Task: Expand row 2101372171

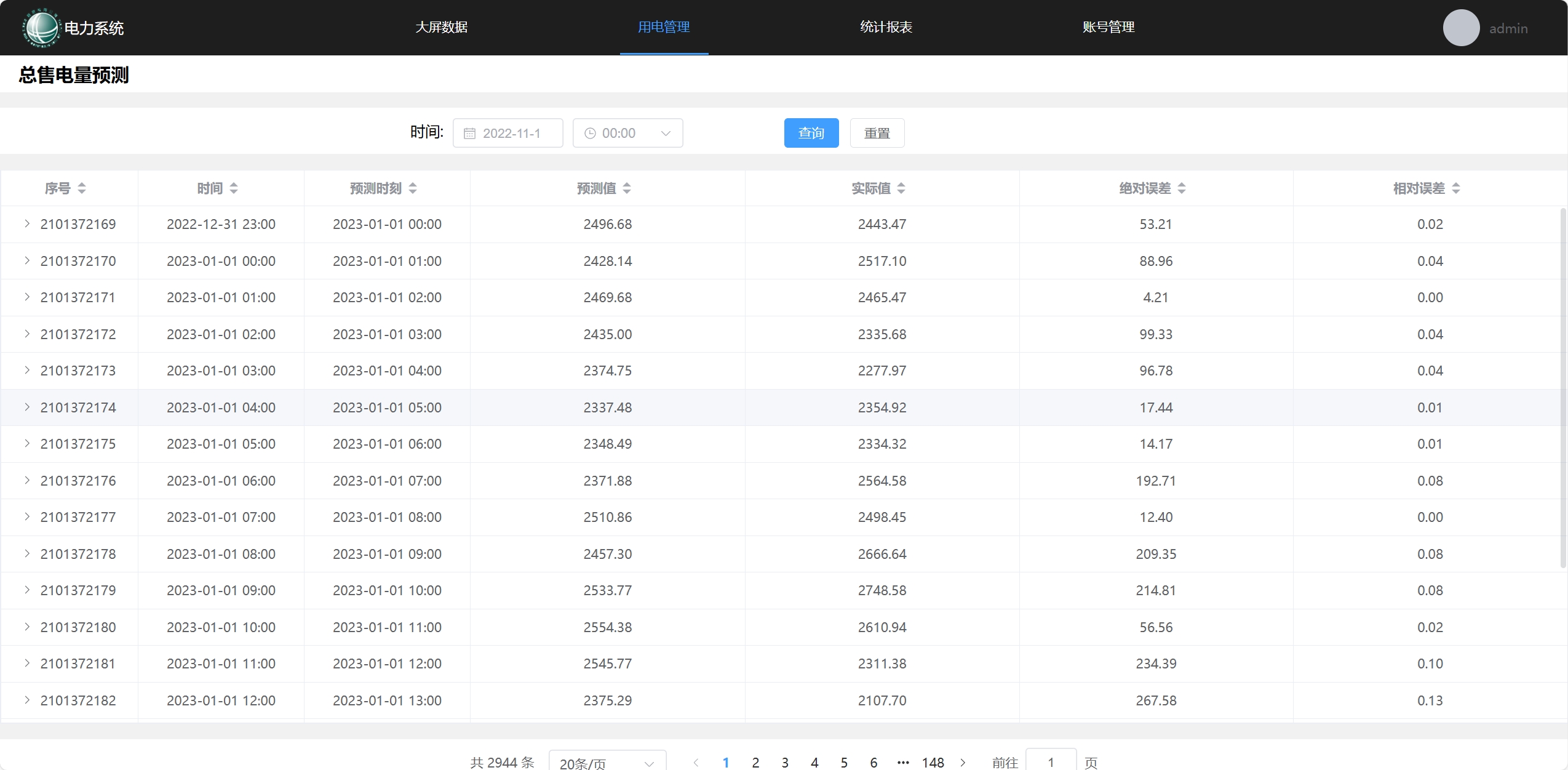Action: click(27, 297)
